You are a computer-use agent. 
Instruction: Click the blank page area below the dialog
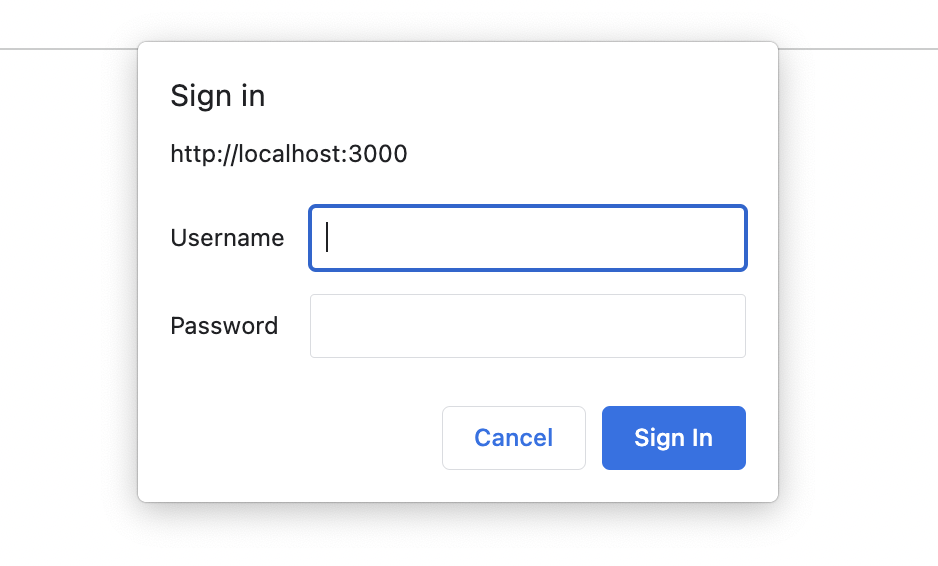468,535
